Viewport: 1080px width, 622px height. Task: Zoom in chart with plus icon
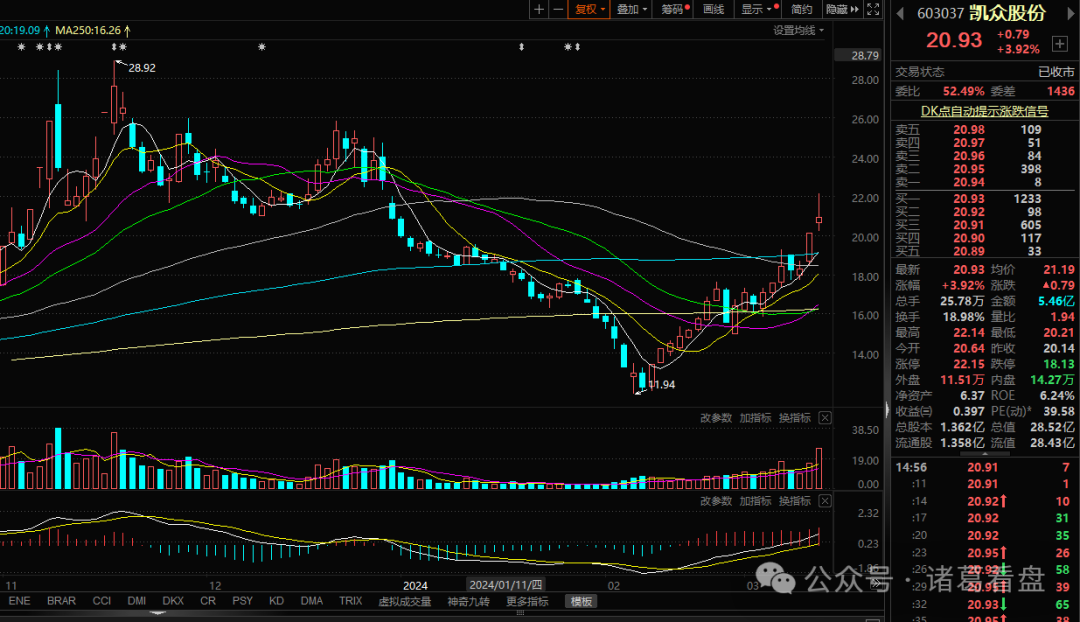coord(539,9)
